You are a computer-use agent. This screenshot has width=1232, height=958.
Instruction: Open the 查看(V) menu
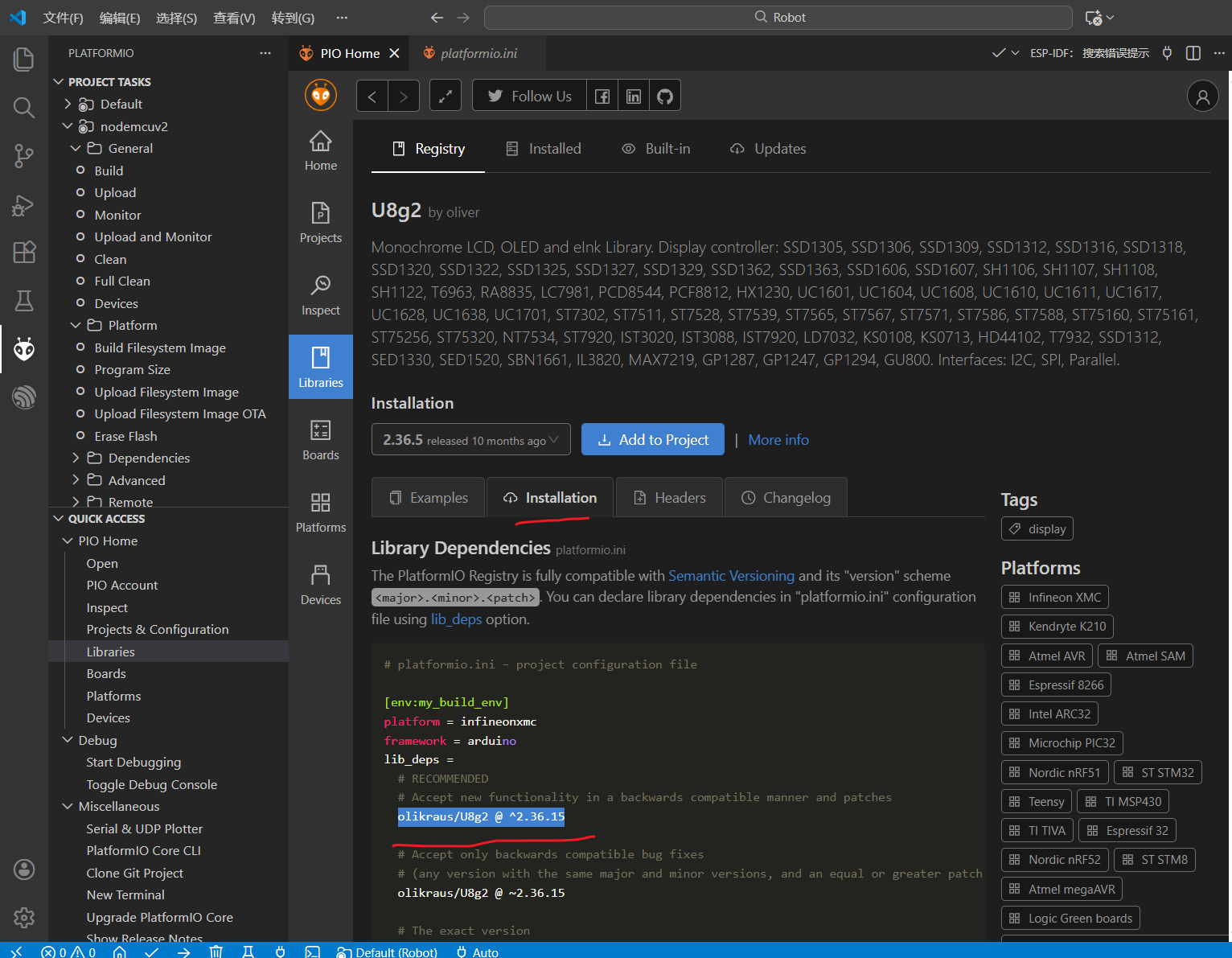point(234,18)
